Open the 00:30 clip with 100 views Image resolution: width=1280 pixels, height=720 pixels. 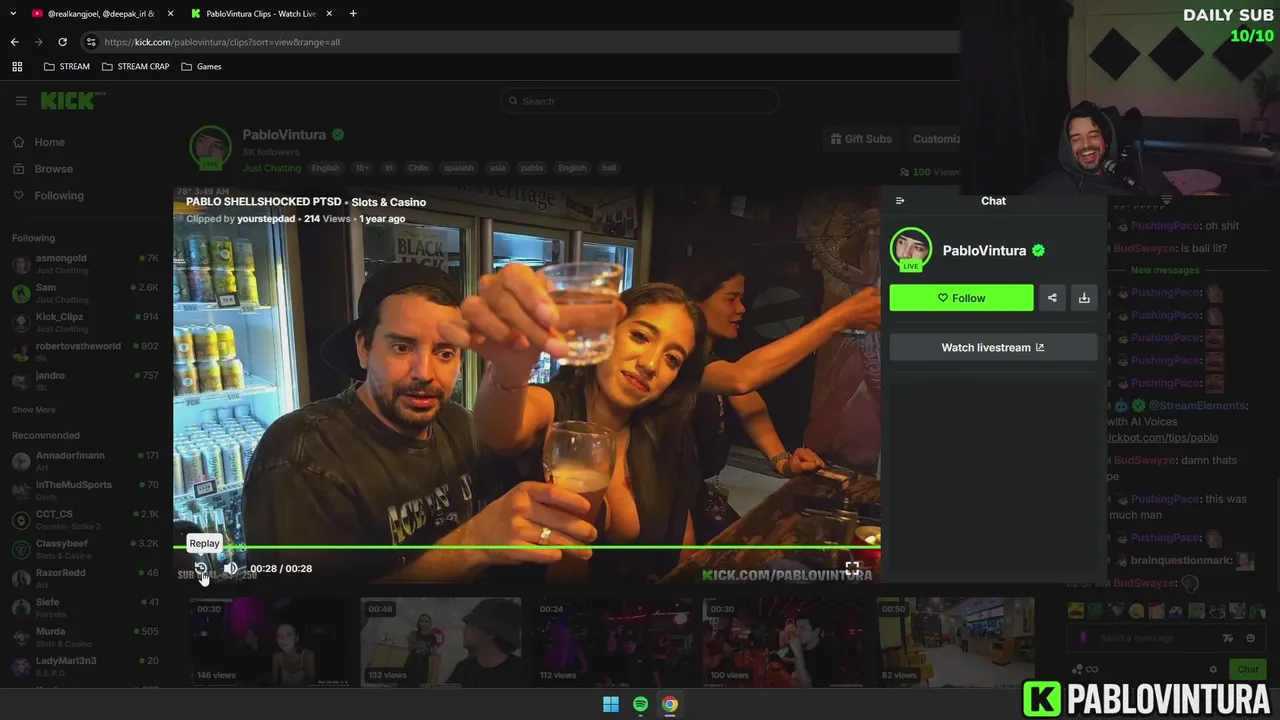(x=784, y=641)
